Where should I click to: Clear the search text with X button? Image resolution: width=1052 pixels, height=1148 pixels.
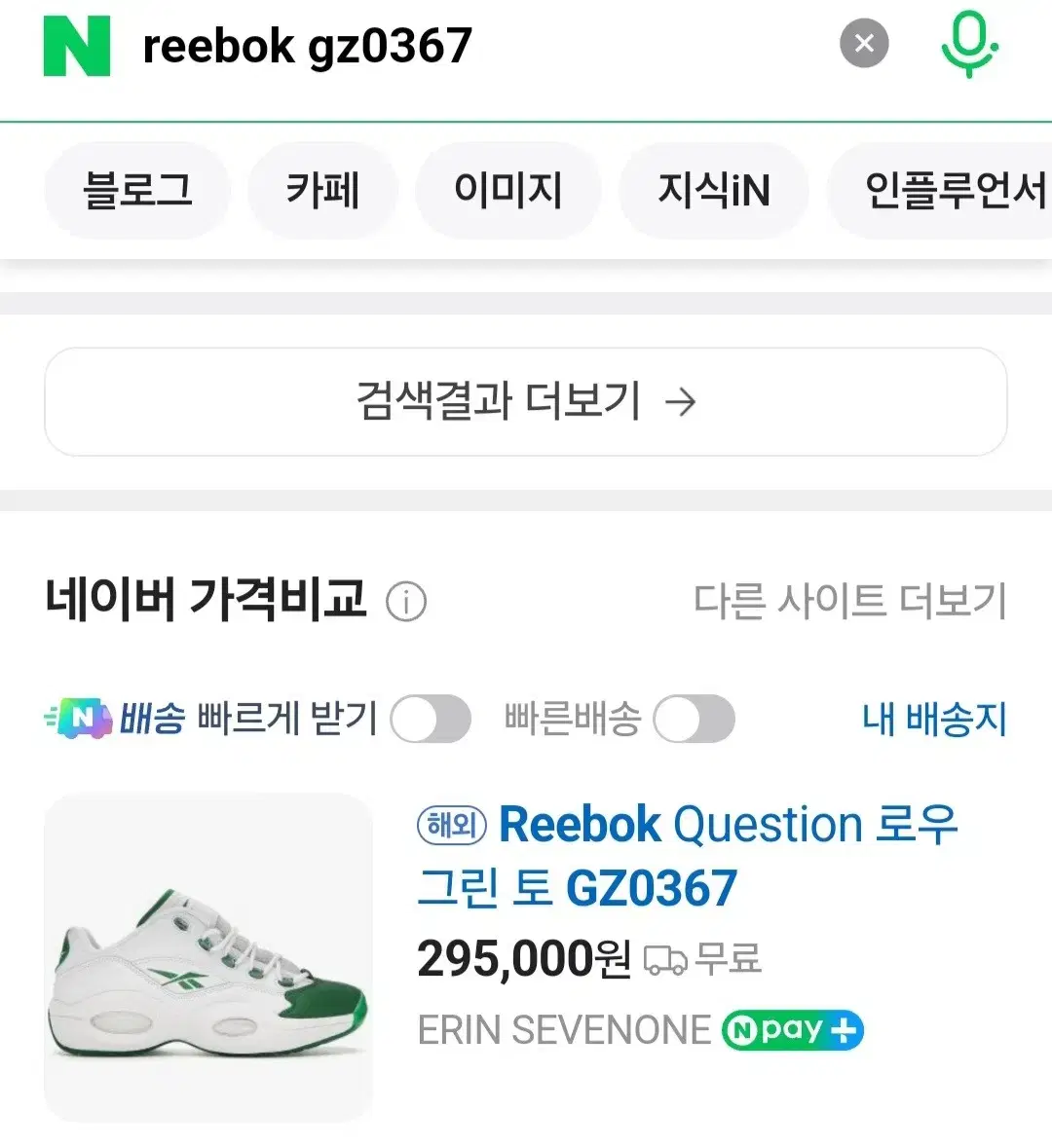pyautogui.click(x=864, y=44)
